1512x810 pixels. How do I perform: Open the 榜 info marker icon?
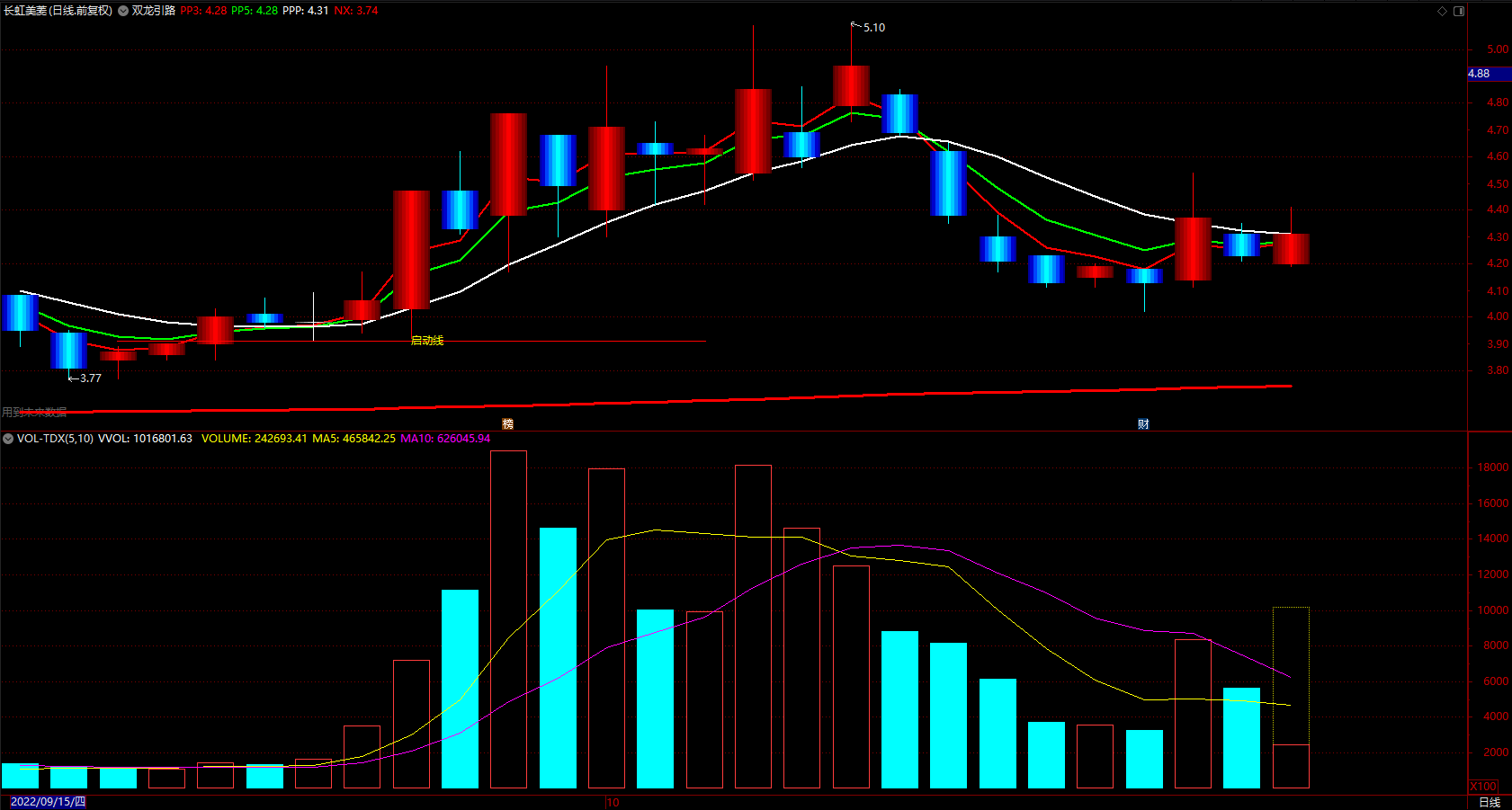click(x=507, y=424)
